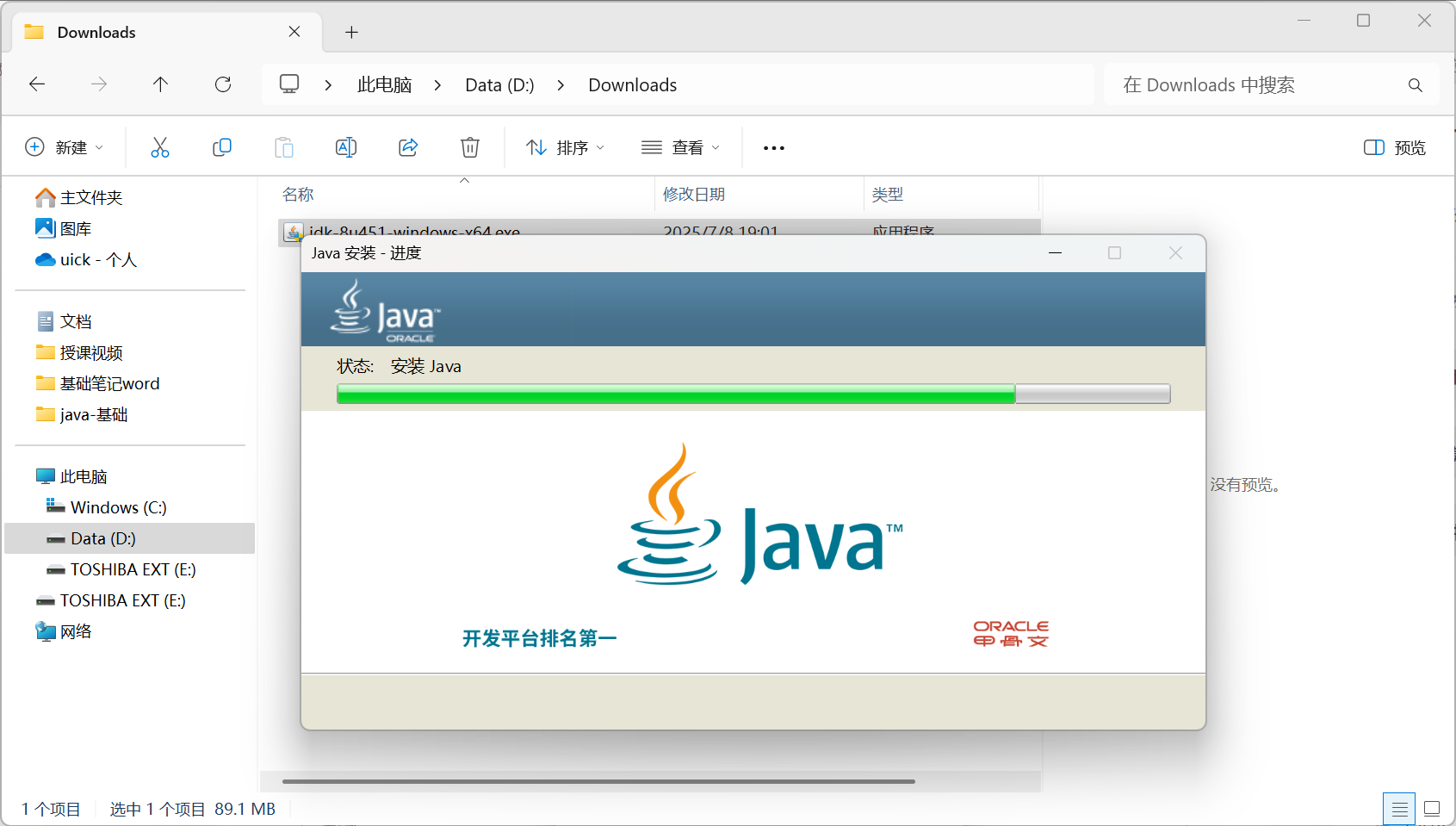The width and height of the screenshot is (1456, 826).
Task: Expand the 新建 new item dropdown
Action: pos(65,146)
